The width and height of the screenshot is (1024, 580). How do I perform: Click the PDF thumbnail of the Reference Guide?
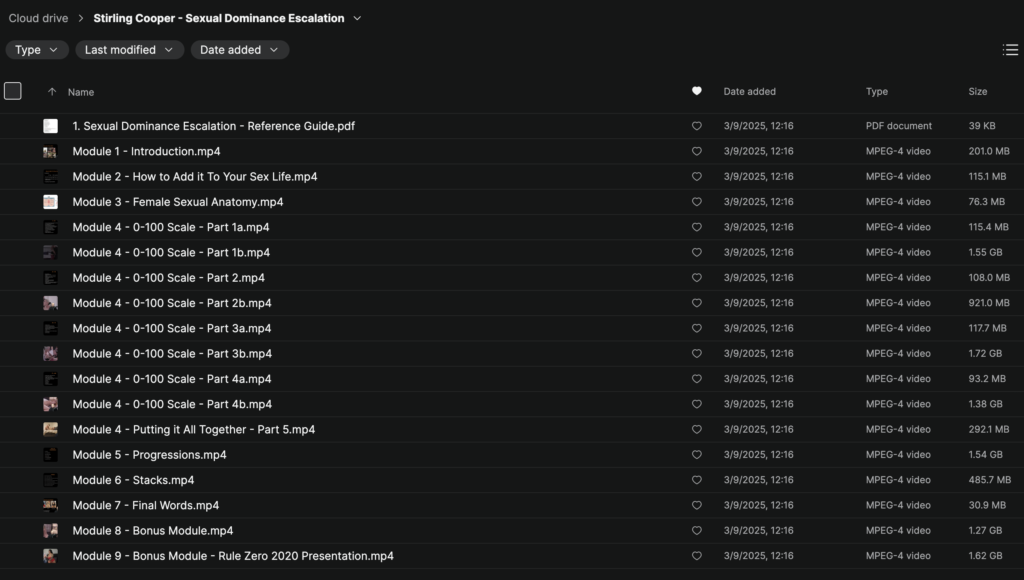coord(50,126)
